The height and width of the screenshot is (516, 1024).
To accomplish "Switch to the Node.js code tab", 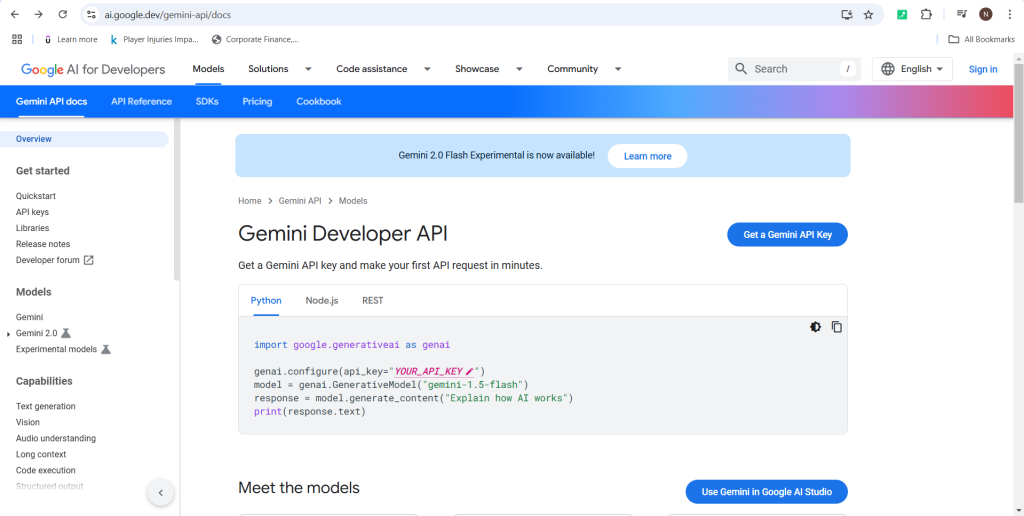I will pos(322,300).
